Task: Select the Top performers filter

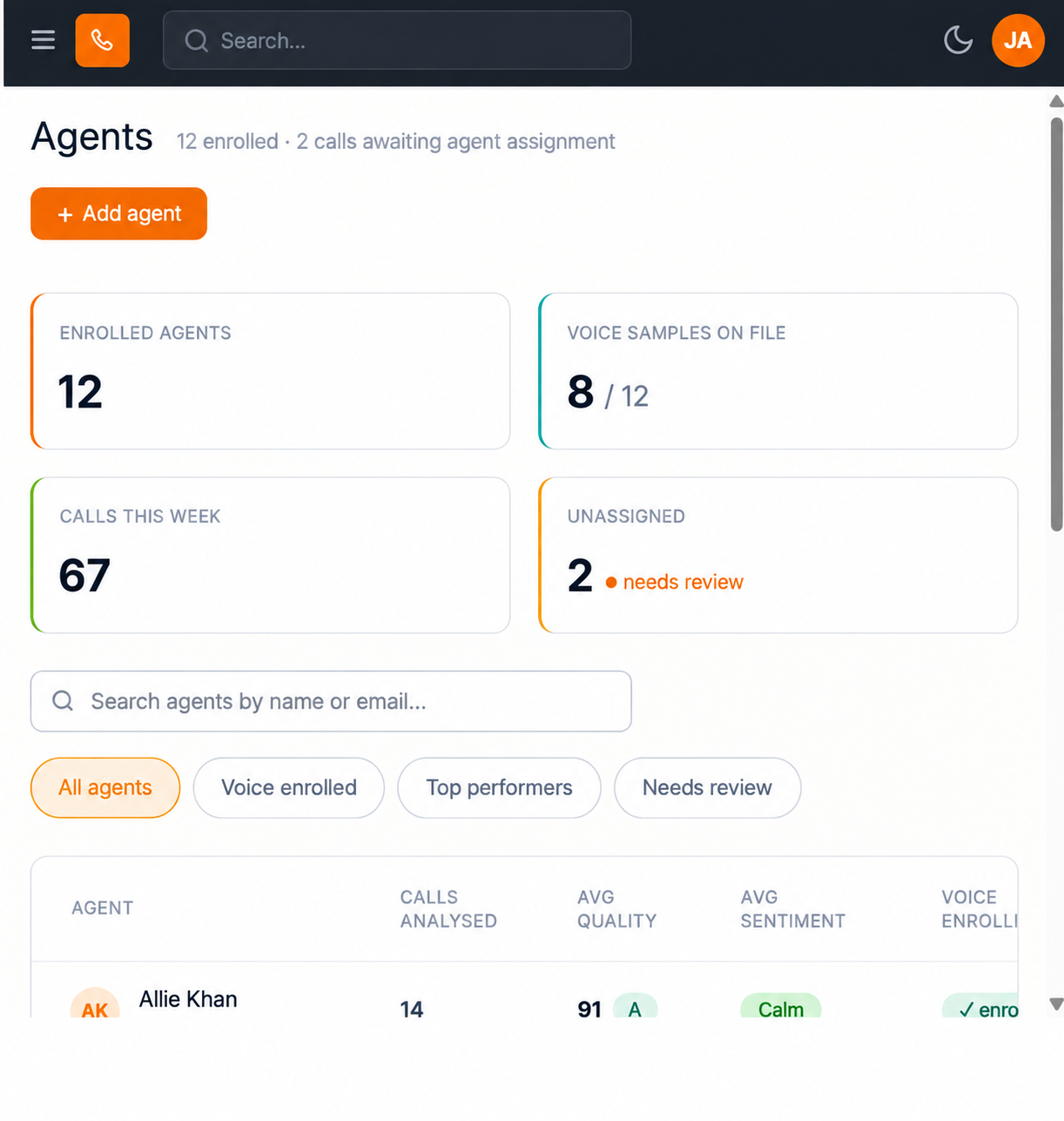Action: (499, 787)
